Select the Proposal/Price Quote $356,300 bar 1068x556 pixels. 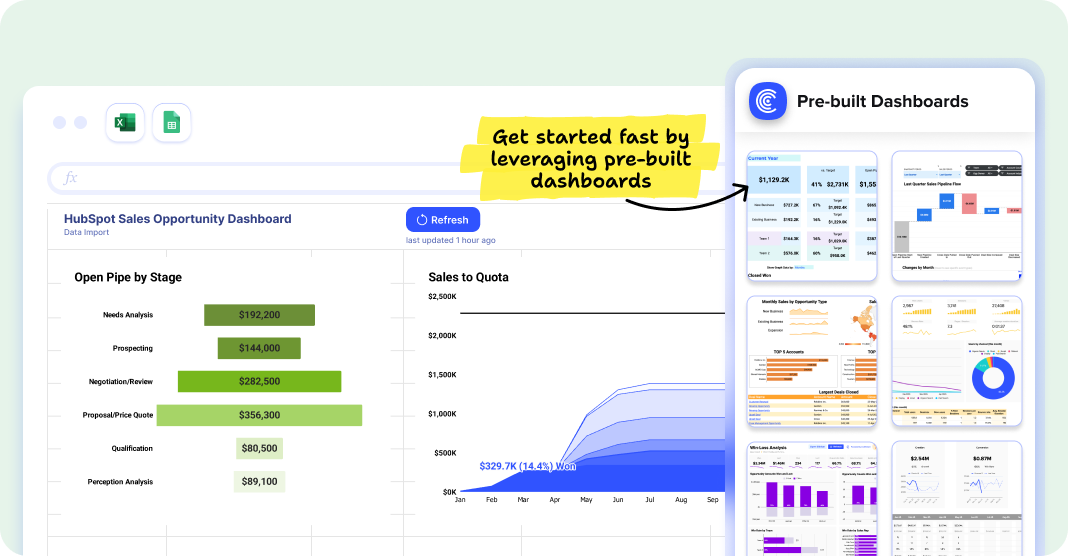point(260,415)
